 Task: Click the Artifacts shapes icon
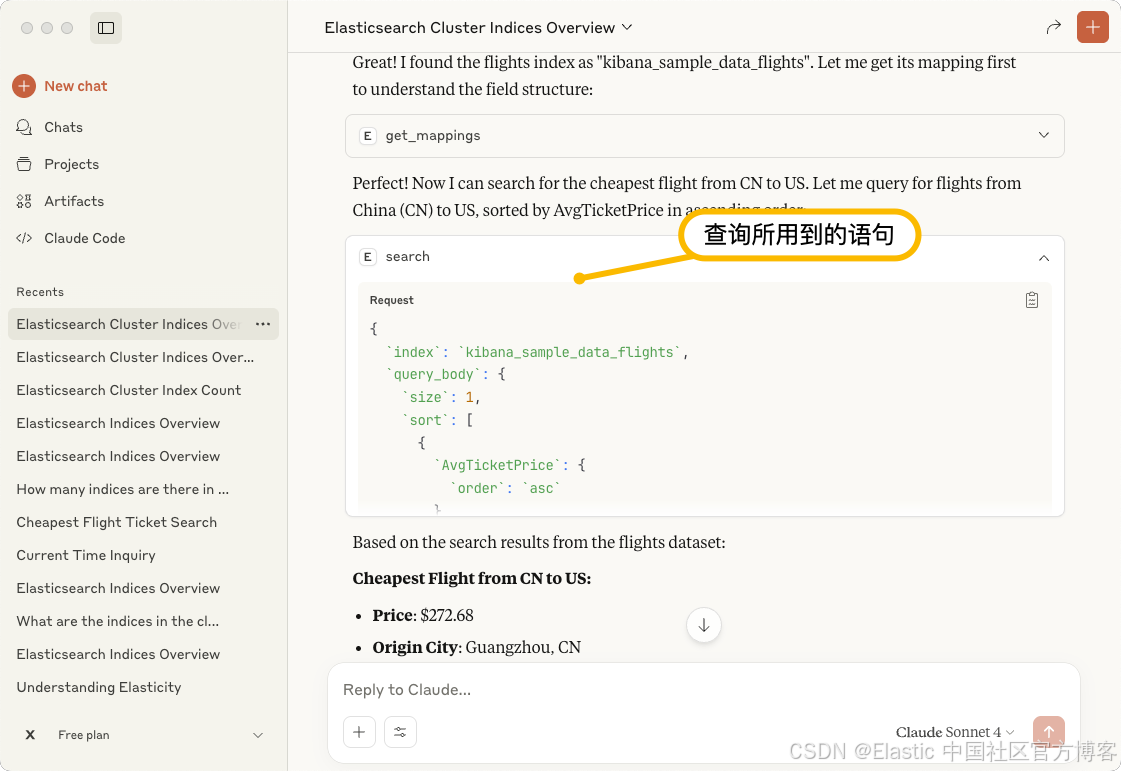[24, 202]
